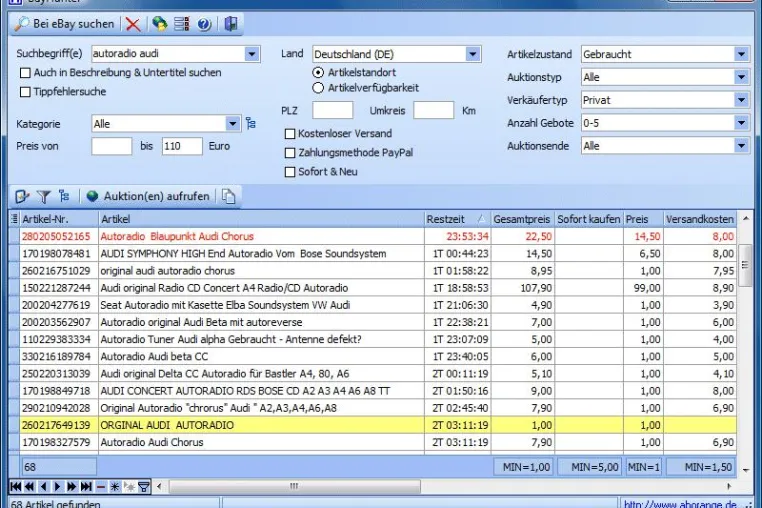Click the Sofort kaufen column header
This screenshot has width=762, height=508.
pyautogui.click(x=589, y=219)
